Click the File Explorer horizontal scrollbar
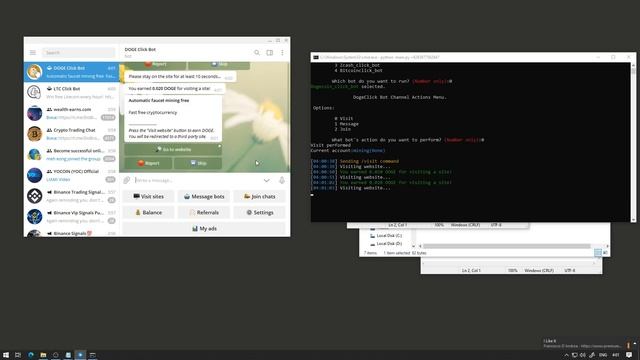Screen dimensions: 640x360 [507, 246]
